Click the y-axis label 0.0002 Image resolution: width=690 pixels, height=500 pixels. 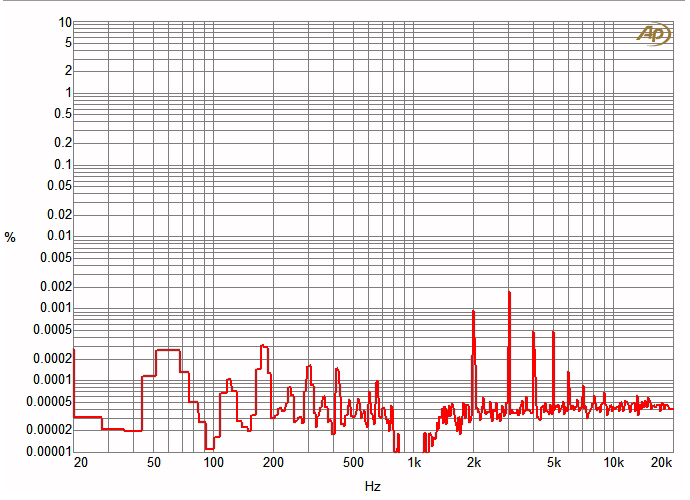pyautogui.click(x=52, y=358)
